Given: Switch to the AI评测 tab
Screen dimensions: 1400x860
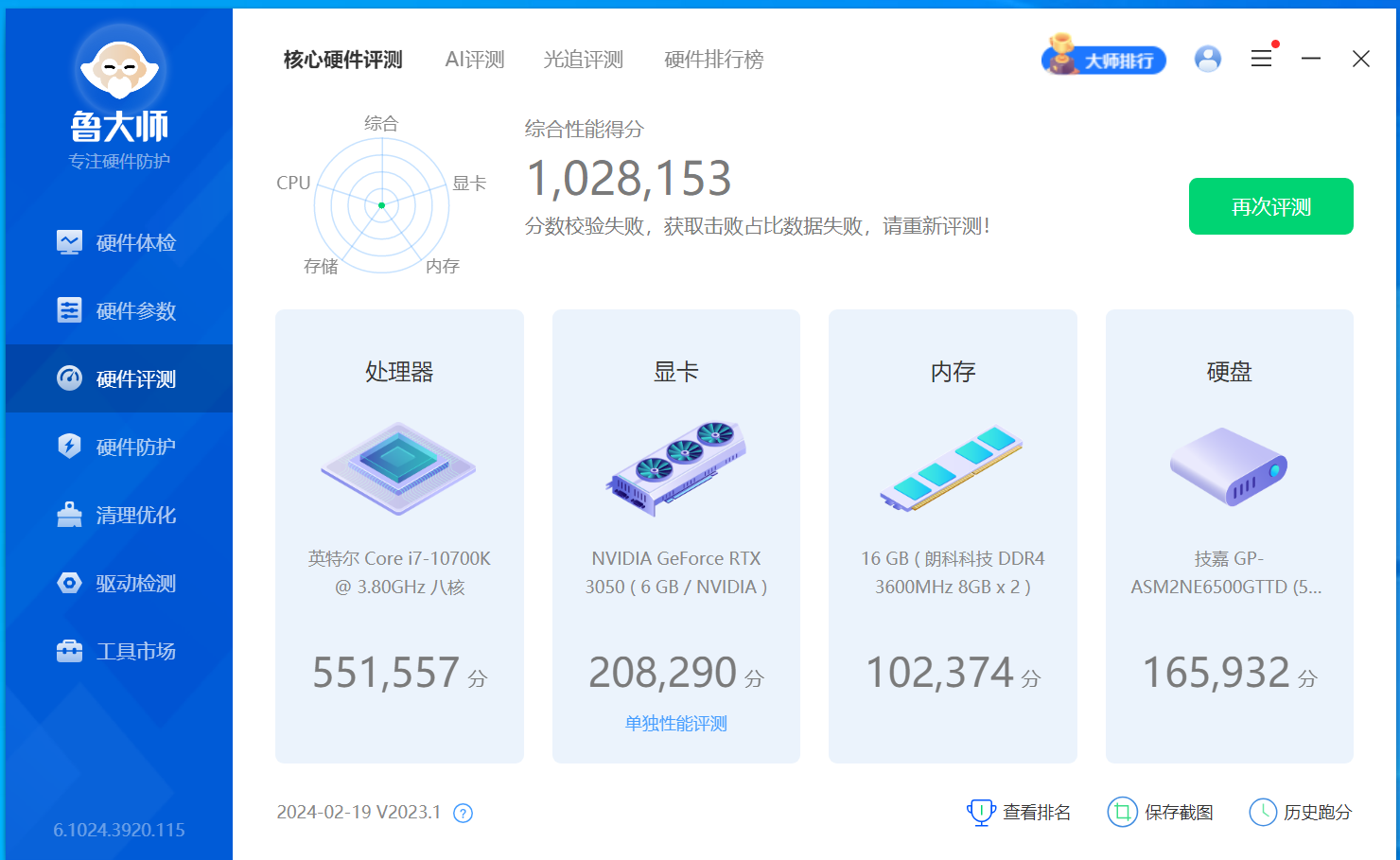Looking at the screenshot, I should point(475,60).
